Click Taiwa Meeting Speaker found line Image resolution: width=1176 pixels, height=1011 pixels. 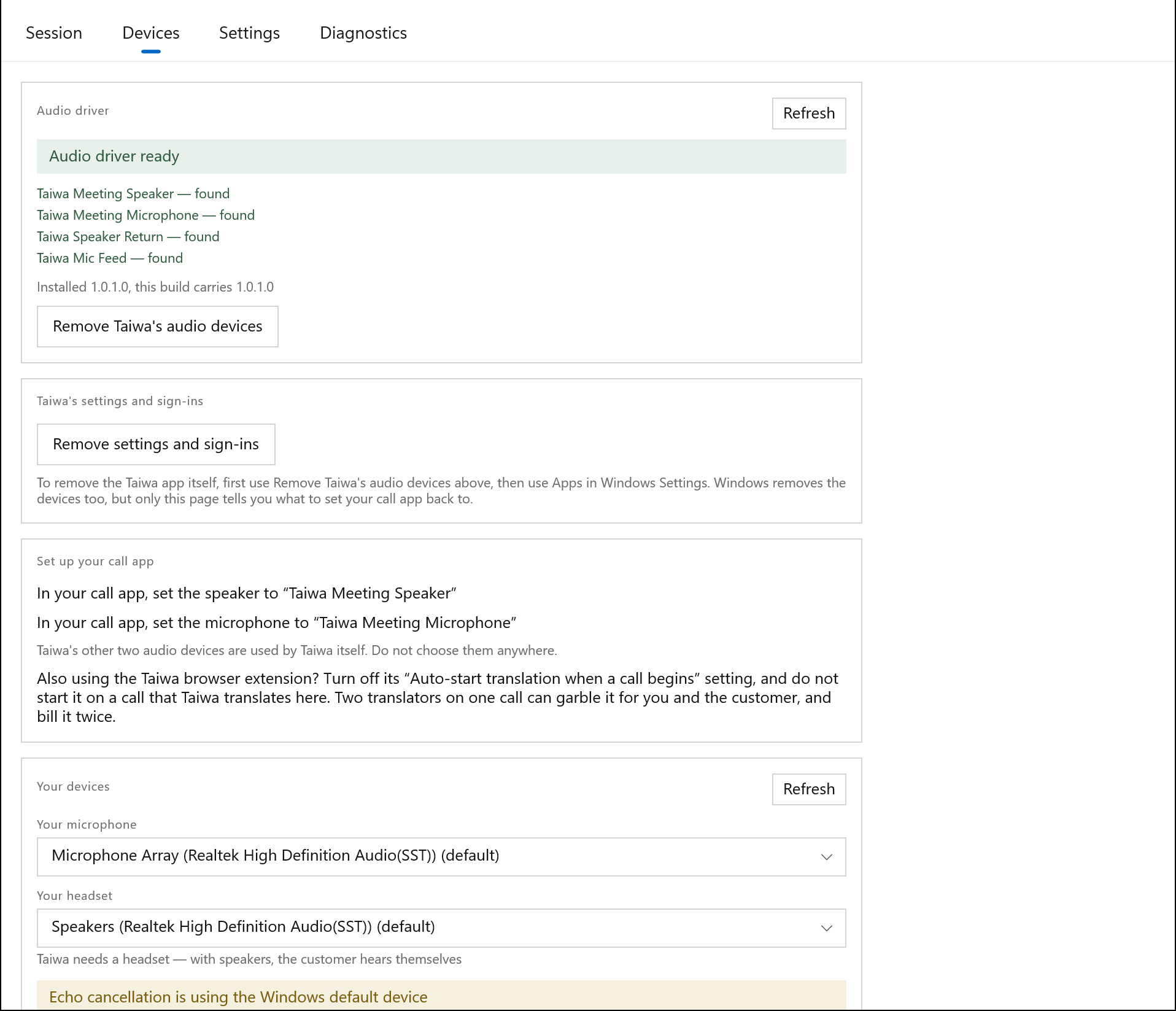(133, 194)
